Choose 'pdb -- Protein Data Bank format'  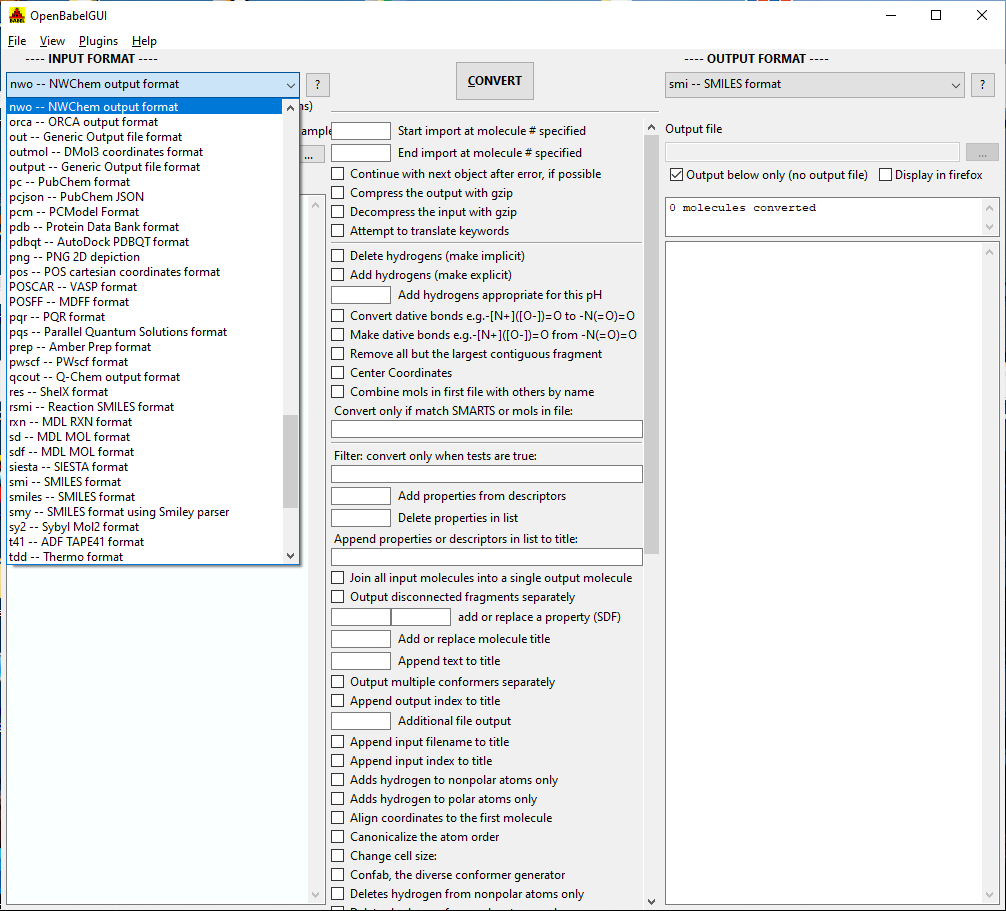pyautogui.click(x=144, y=227)
